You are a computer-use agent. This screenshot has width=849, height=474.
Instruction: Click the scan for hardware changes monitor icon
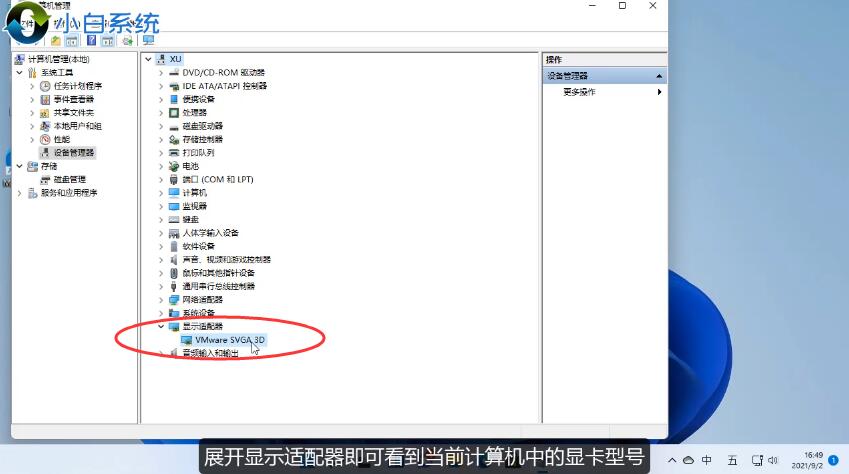coord(148,41)
